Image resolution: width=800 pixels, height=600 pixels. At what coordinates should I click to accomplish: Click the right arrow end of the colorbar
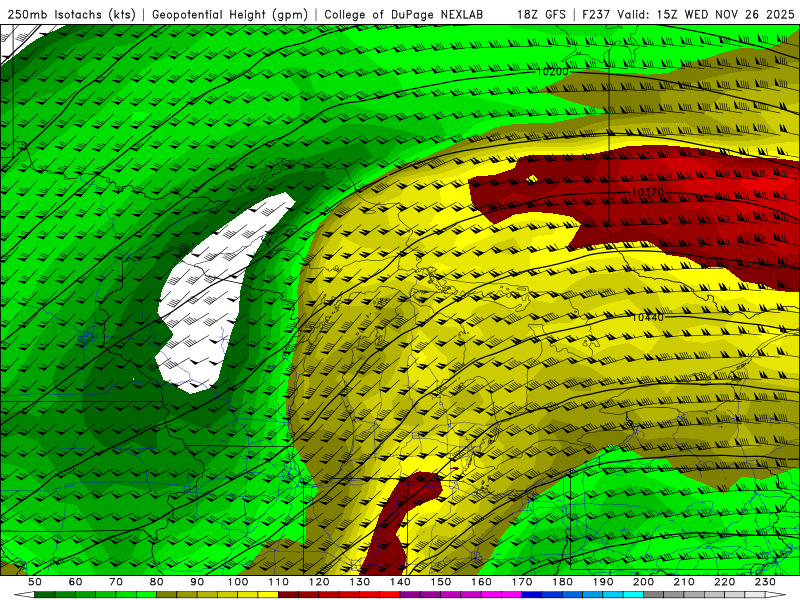tap(776, 595)
